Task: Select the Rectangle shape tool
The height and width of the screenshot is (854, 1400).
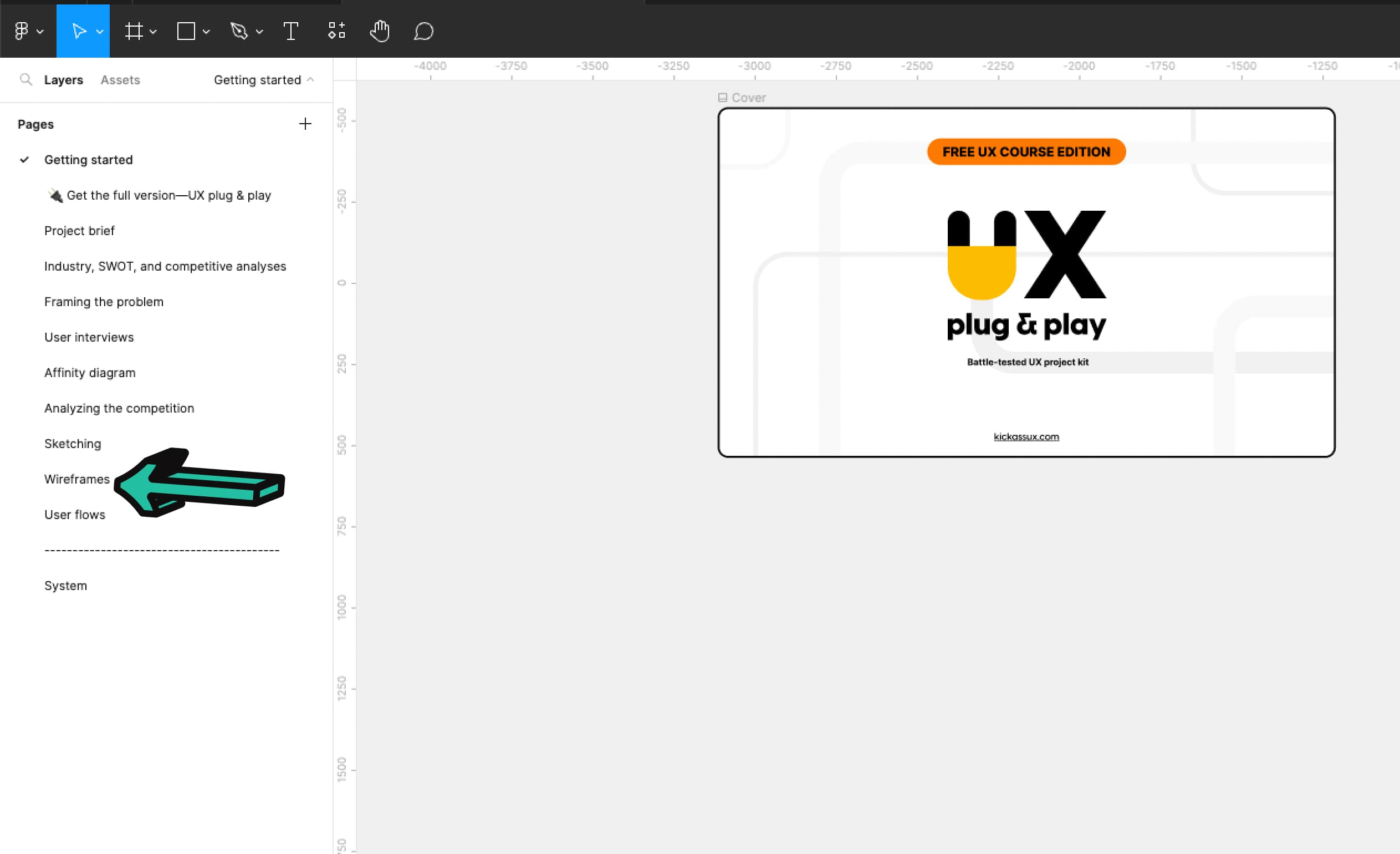Action: [x=186, y=30]
